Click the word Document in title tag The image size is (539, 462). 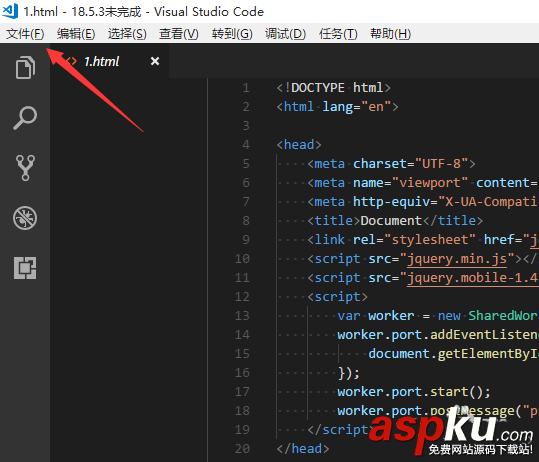[391, 221]
